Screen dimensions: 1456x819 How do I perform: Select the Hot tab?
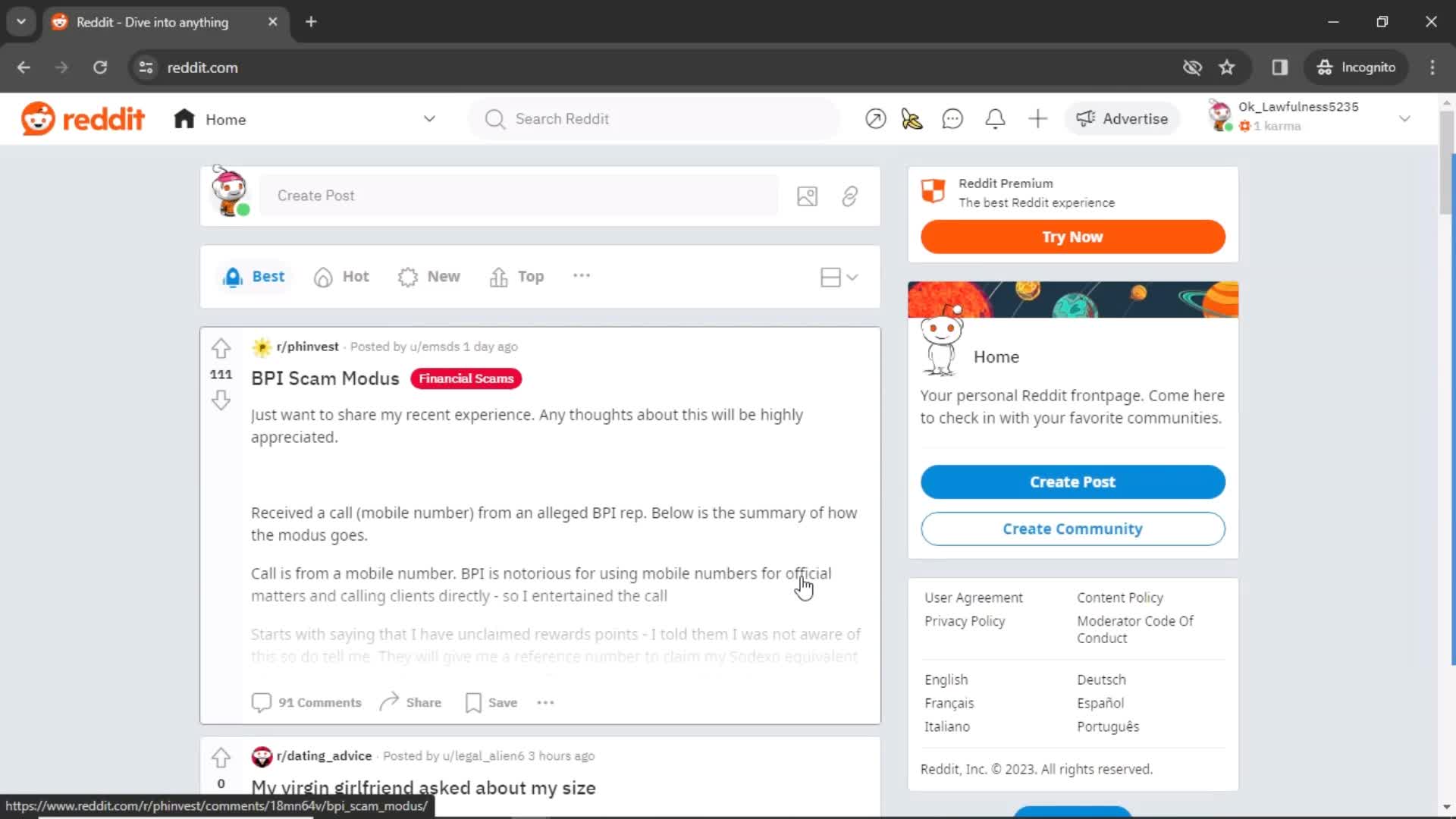click(x=355, y=276)
